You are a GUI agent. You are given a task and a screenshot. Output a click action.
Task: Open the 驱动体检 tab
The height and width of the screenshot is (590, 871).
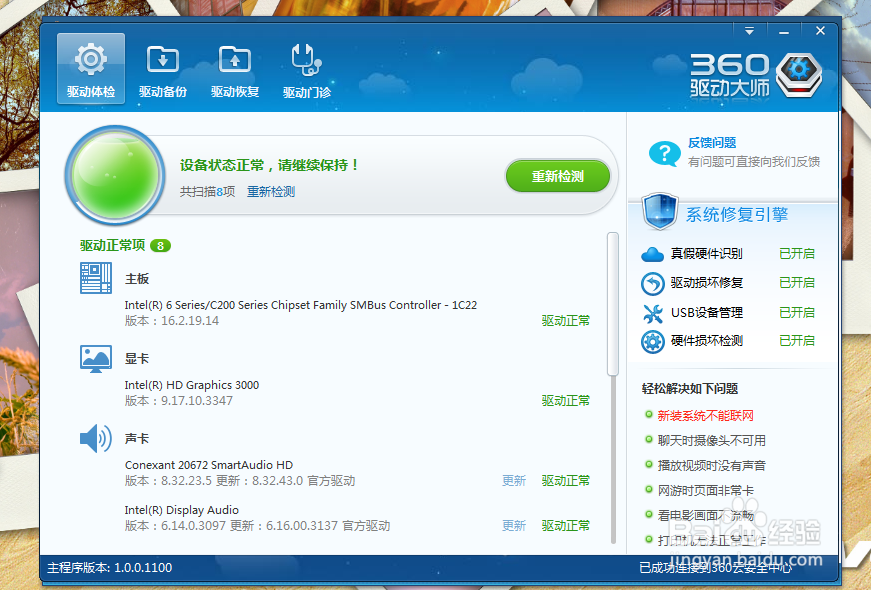pos(91,68)
